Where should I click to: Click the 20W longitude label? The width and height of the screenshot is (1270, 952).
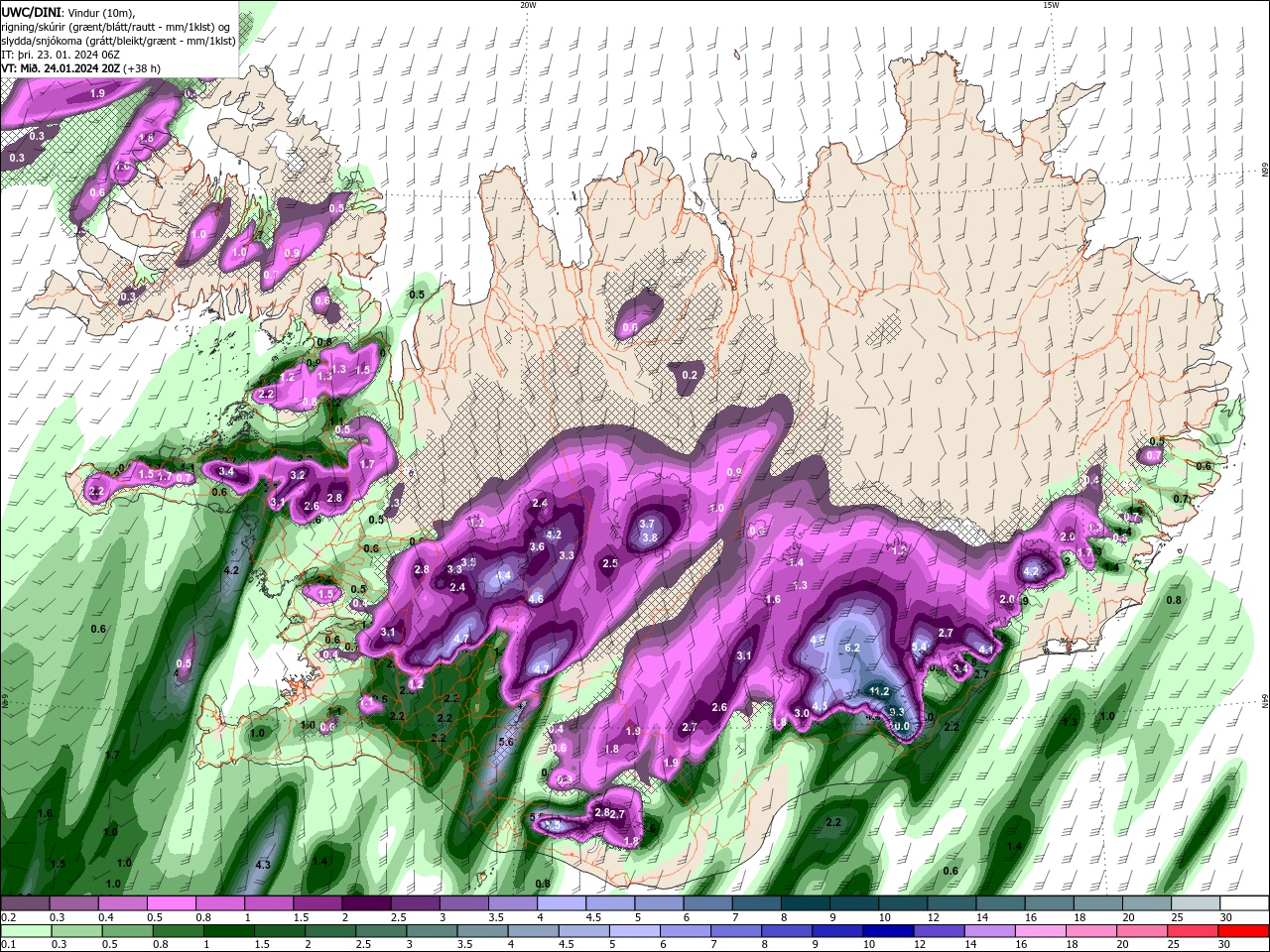[x=528, y=5]
